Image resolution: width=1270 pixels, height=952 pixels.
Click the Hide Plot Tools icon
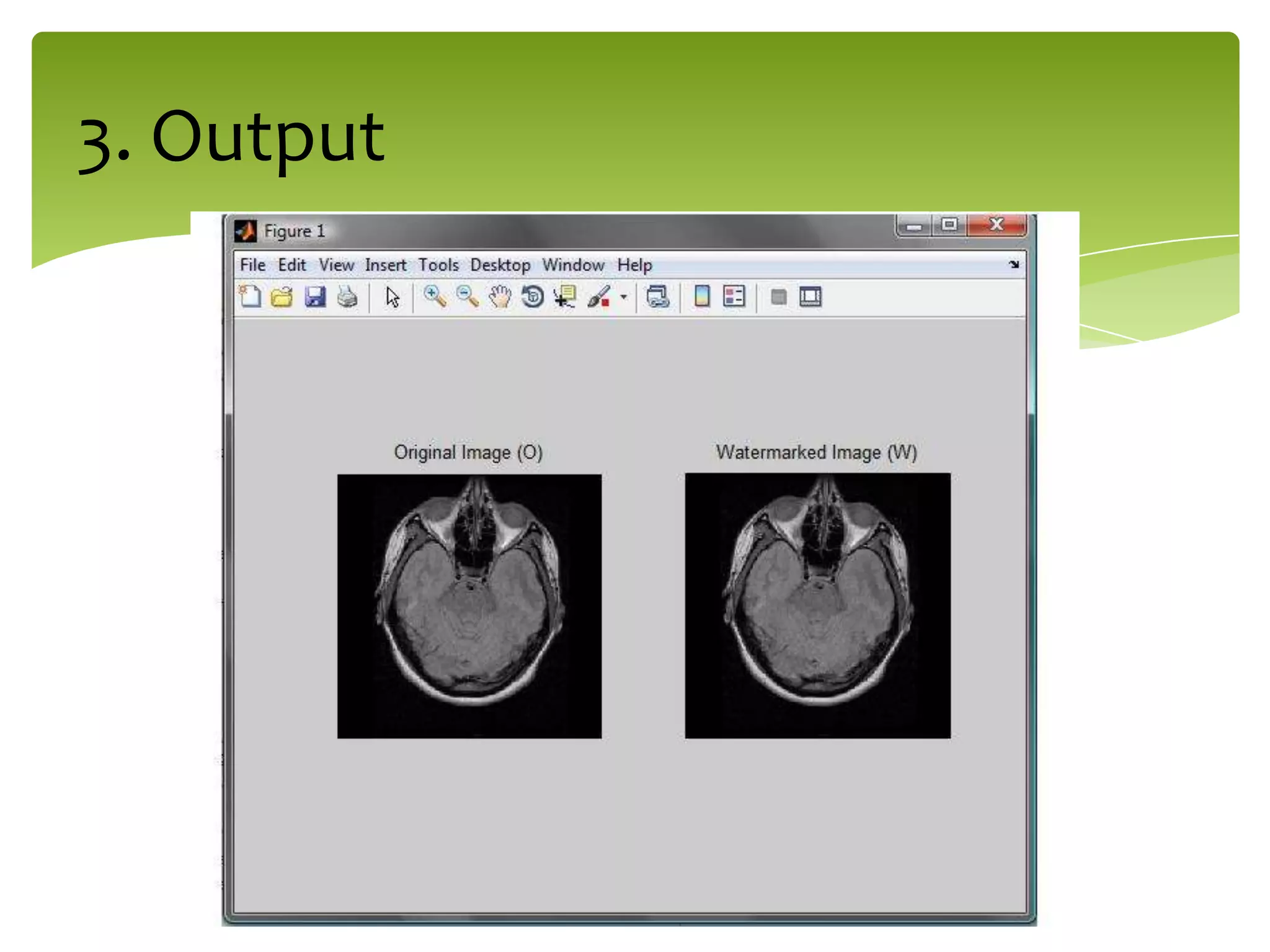[779, 297]
